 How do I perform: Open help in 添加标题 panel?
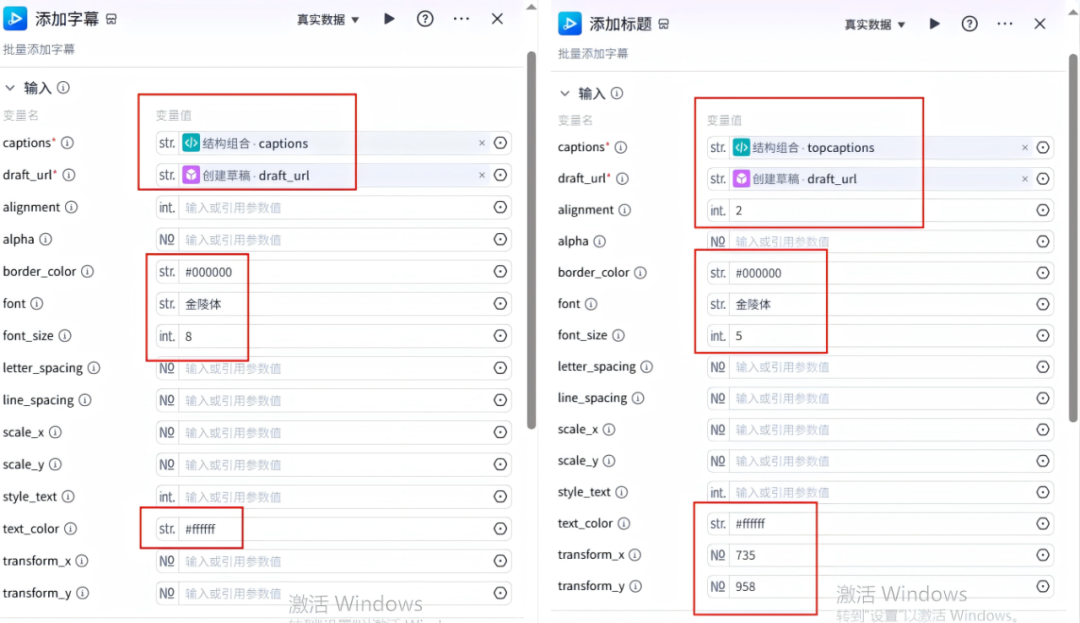tap(969, 24)
